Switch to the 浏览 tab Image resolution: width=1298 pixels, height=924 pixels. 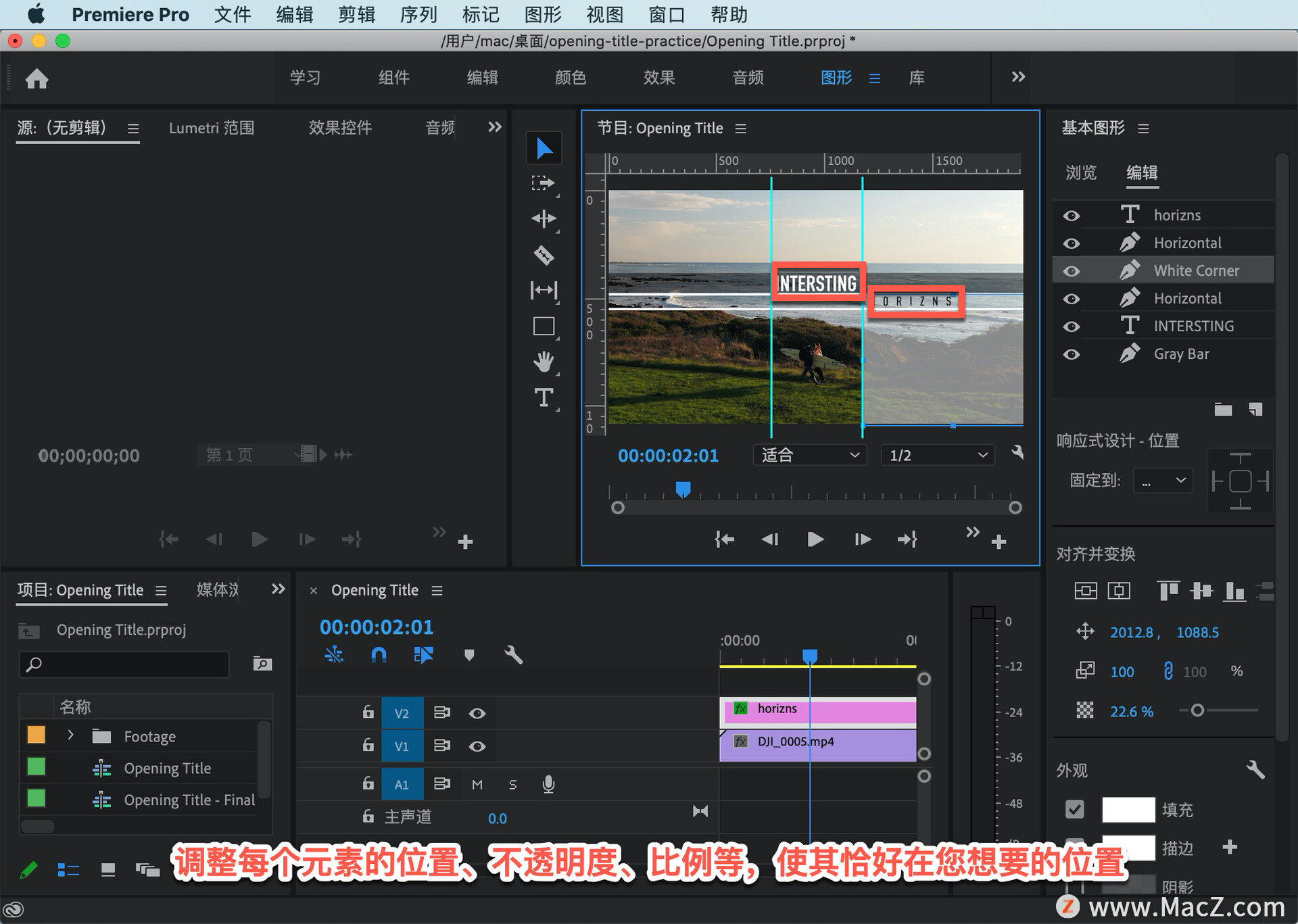tap(1080, 173)
